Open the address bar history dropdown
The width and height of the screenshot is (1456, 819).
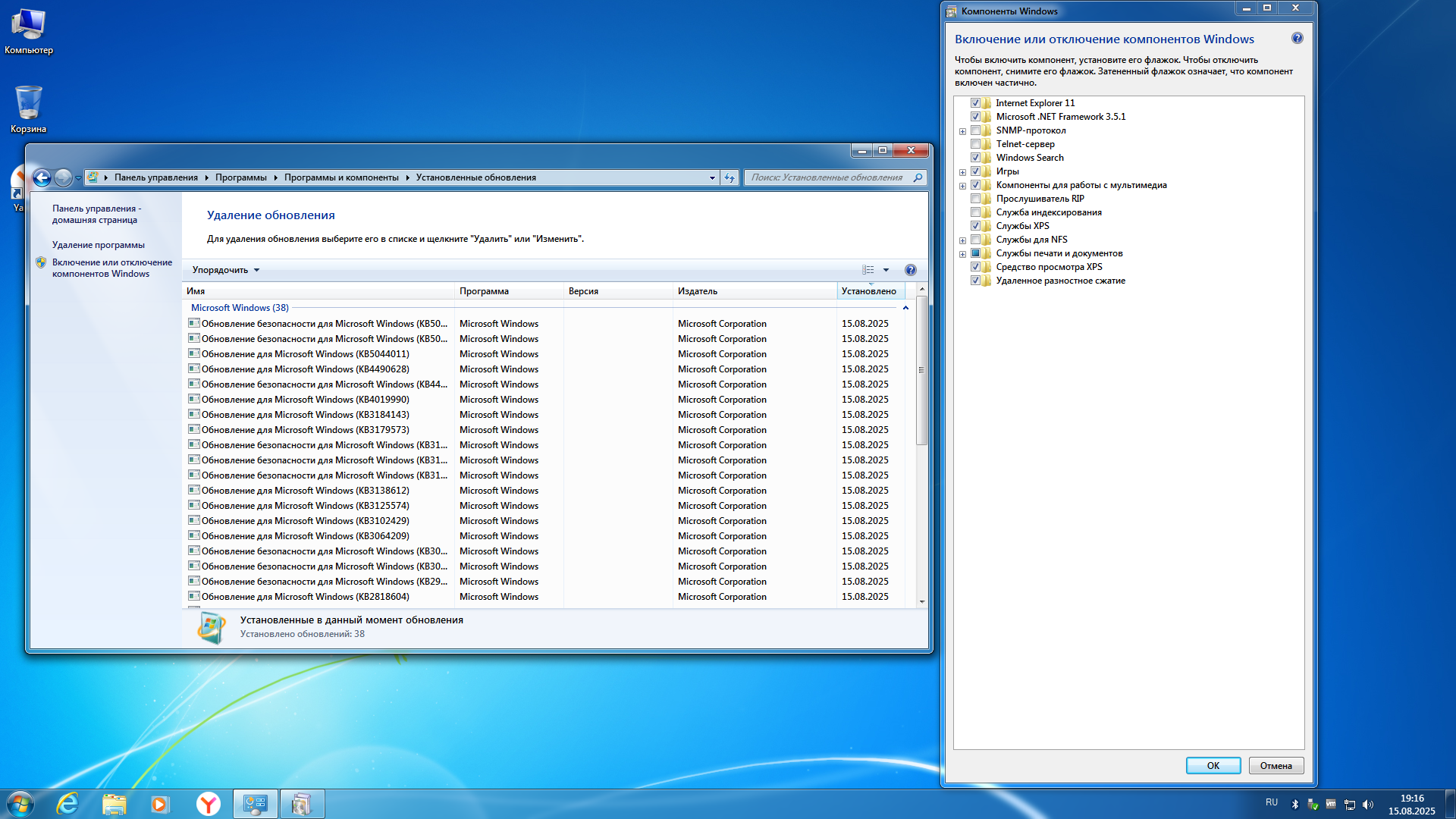[712, 177]
